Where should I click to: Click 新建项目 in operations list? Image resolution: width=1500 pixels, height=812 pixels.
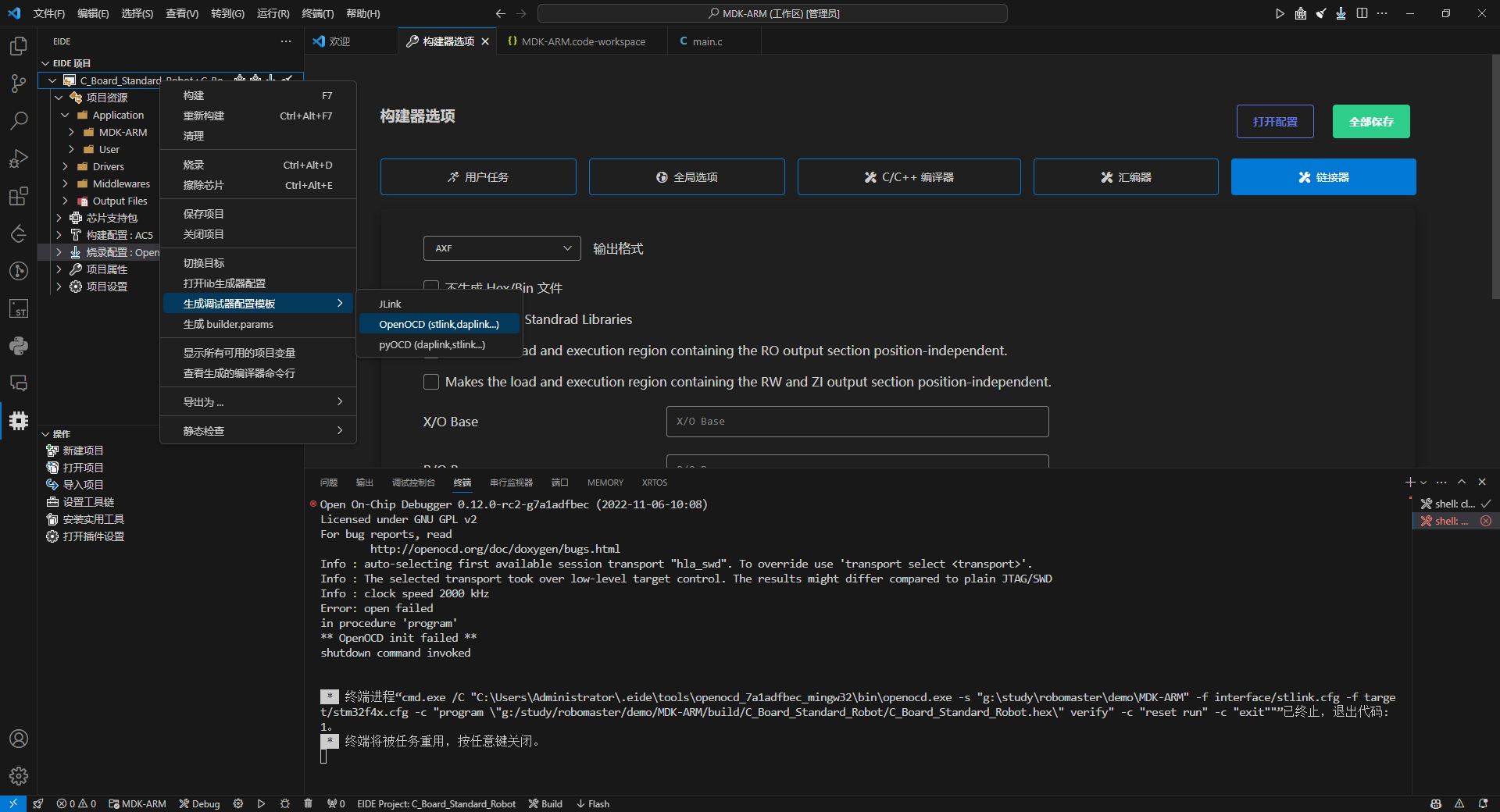[83, 451]
